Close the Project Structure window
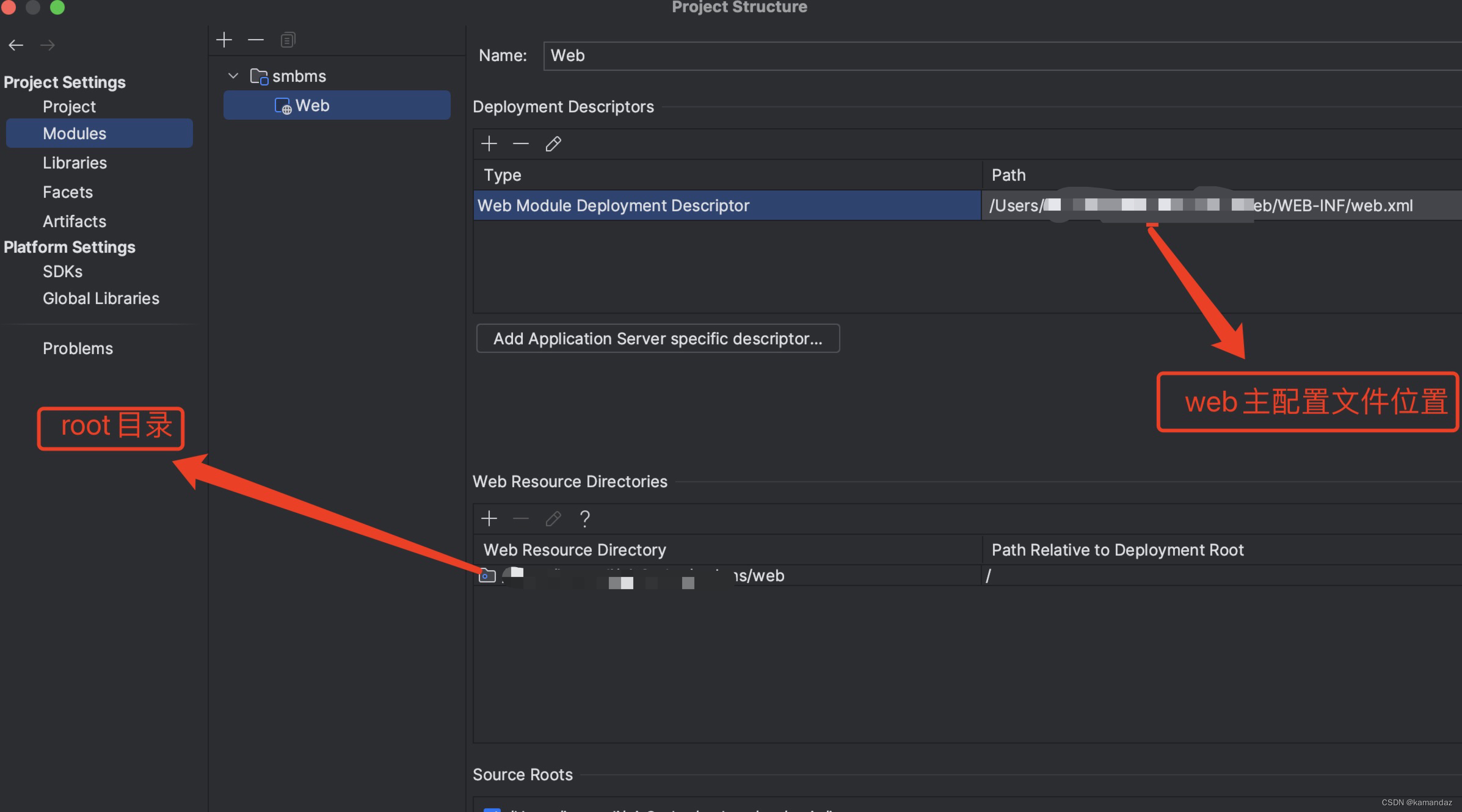Image resolution: width=1462 pixels, height=812 pixels. 8,7
